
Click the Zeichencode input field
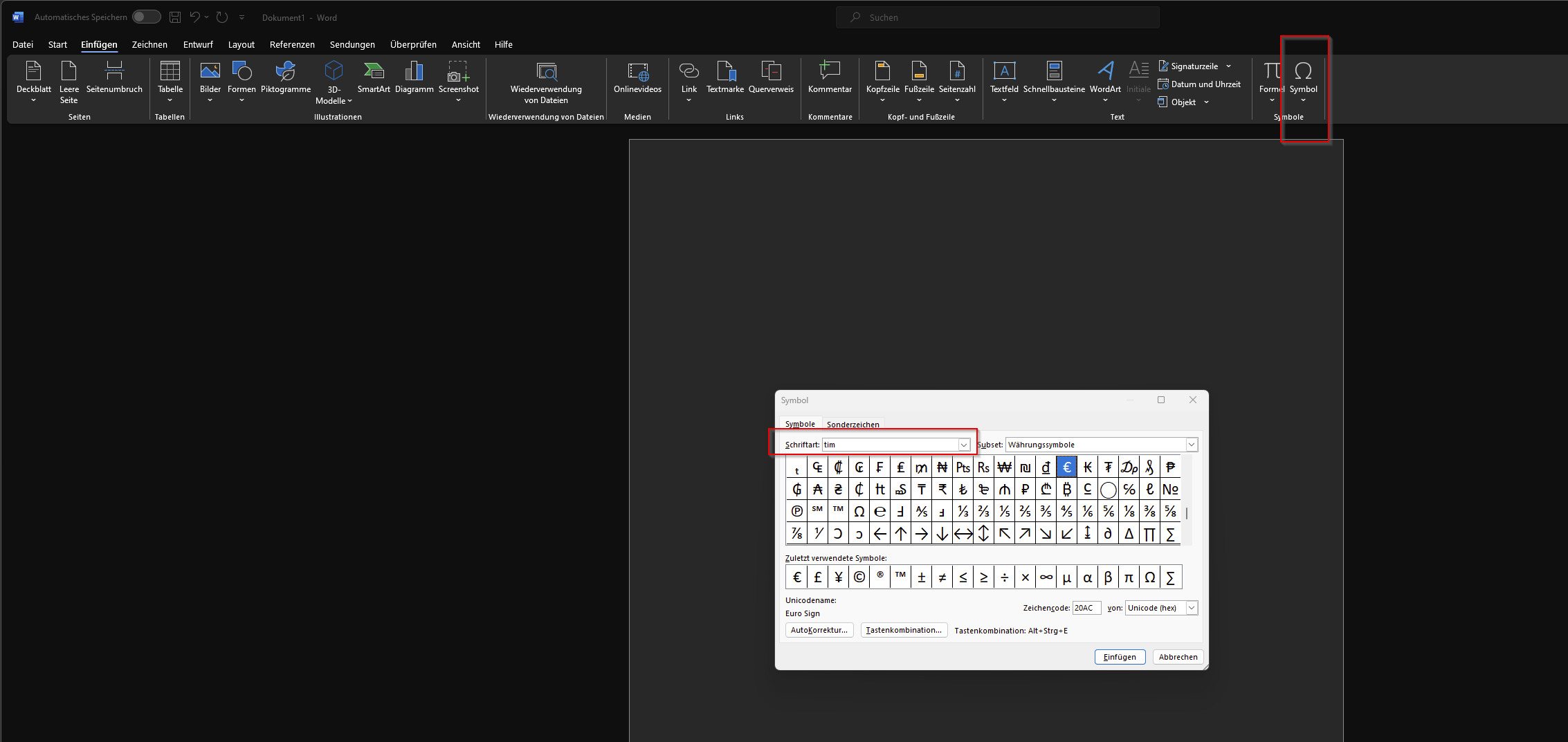click(x=1086, y=608)
